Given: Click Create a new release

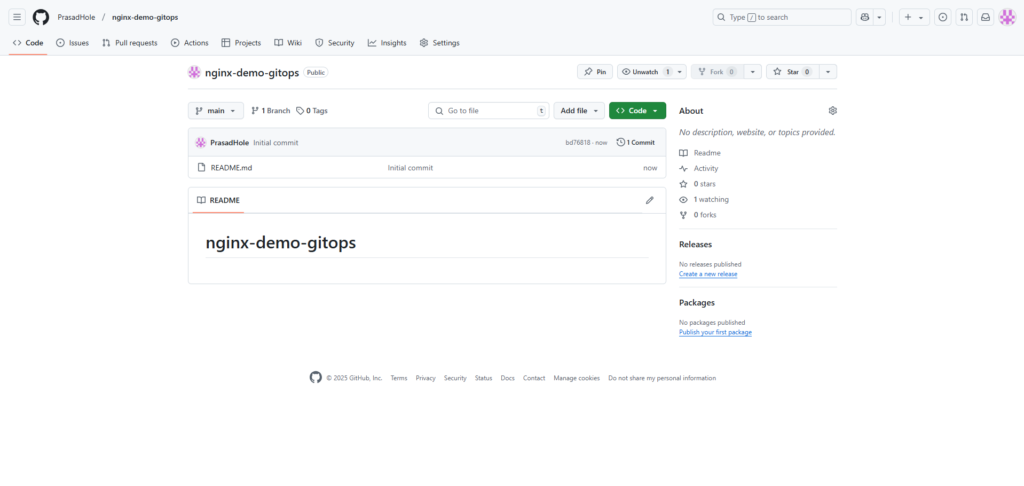Looking at the screenshot, I should point(708,274).
